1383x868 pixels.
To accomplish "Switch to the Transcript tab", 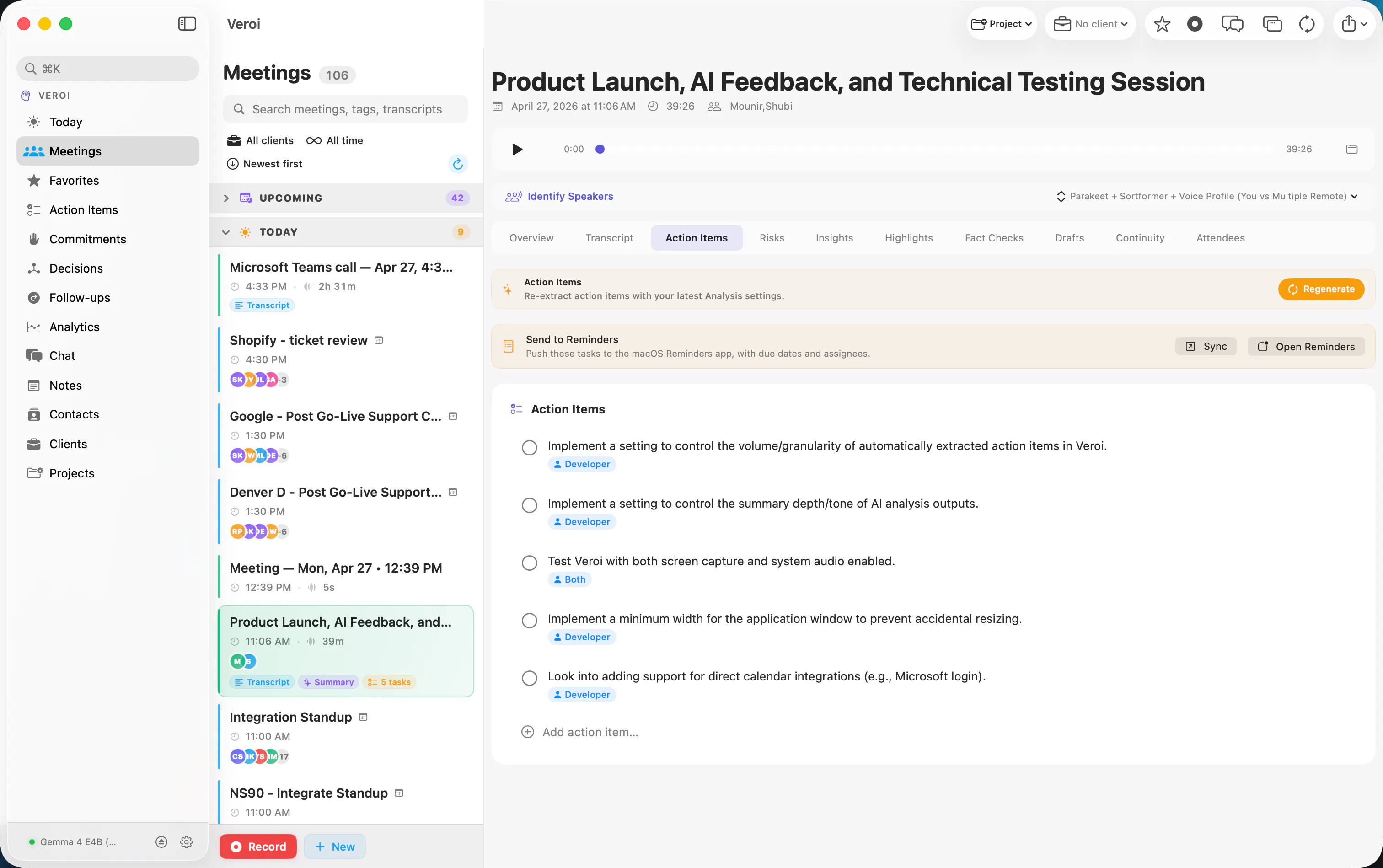I will click(x=609, y=238).
